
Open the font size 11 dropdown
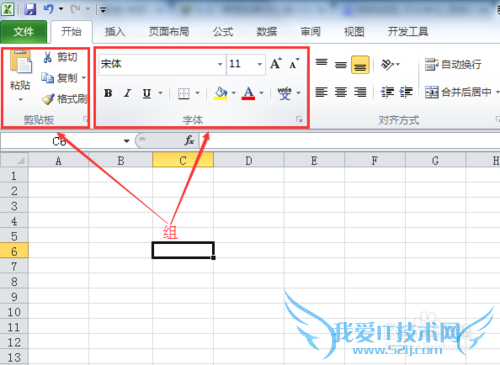pyautogui.click(x=259, y=64)
